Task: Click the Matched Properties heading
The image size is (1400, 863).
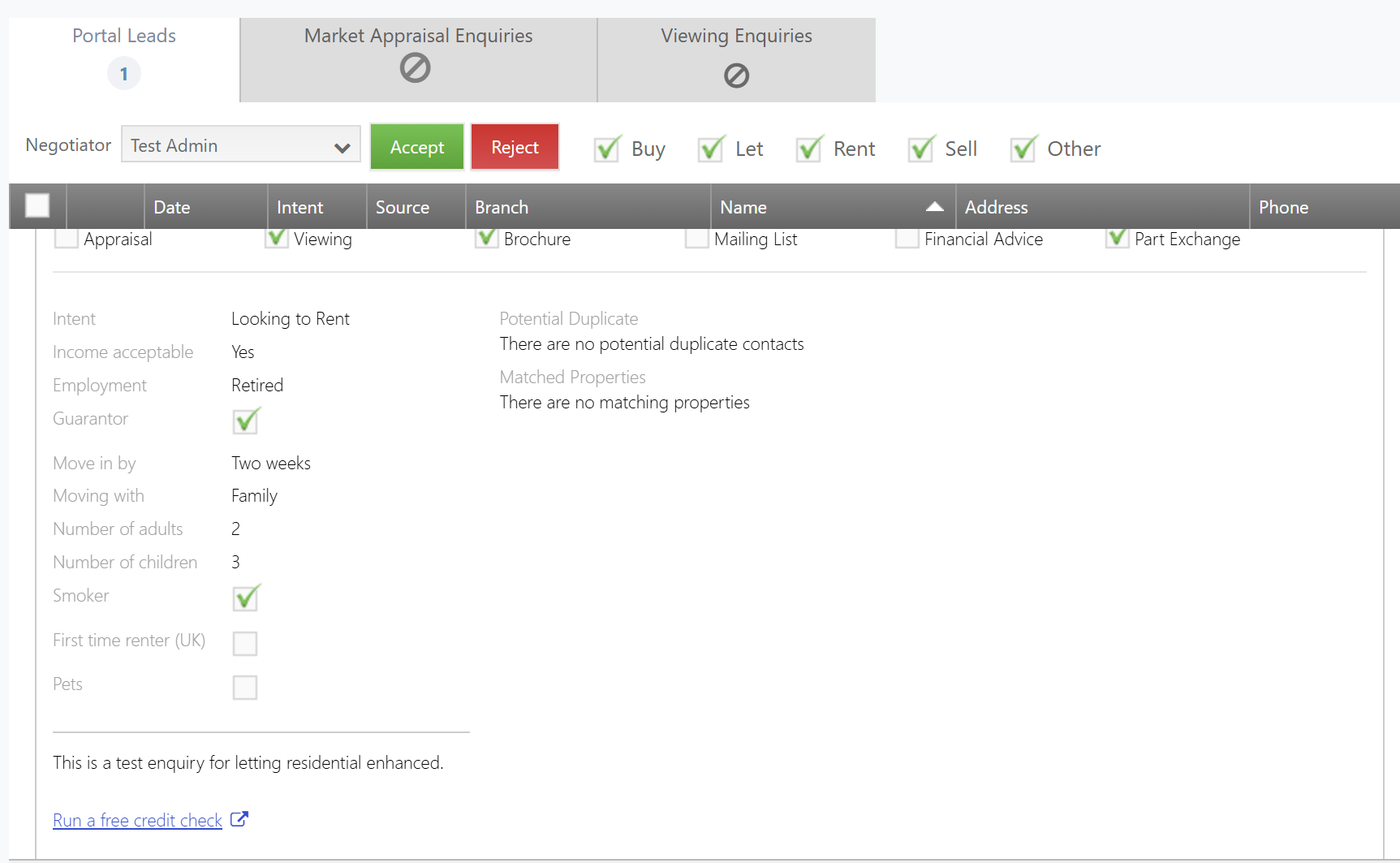Action: click(573, 377)
